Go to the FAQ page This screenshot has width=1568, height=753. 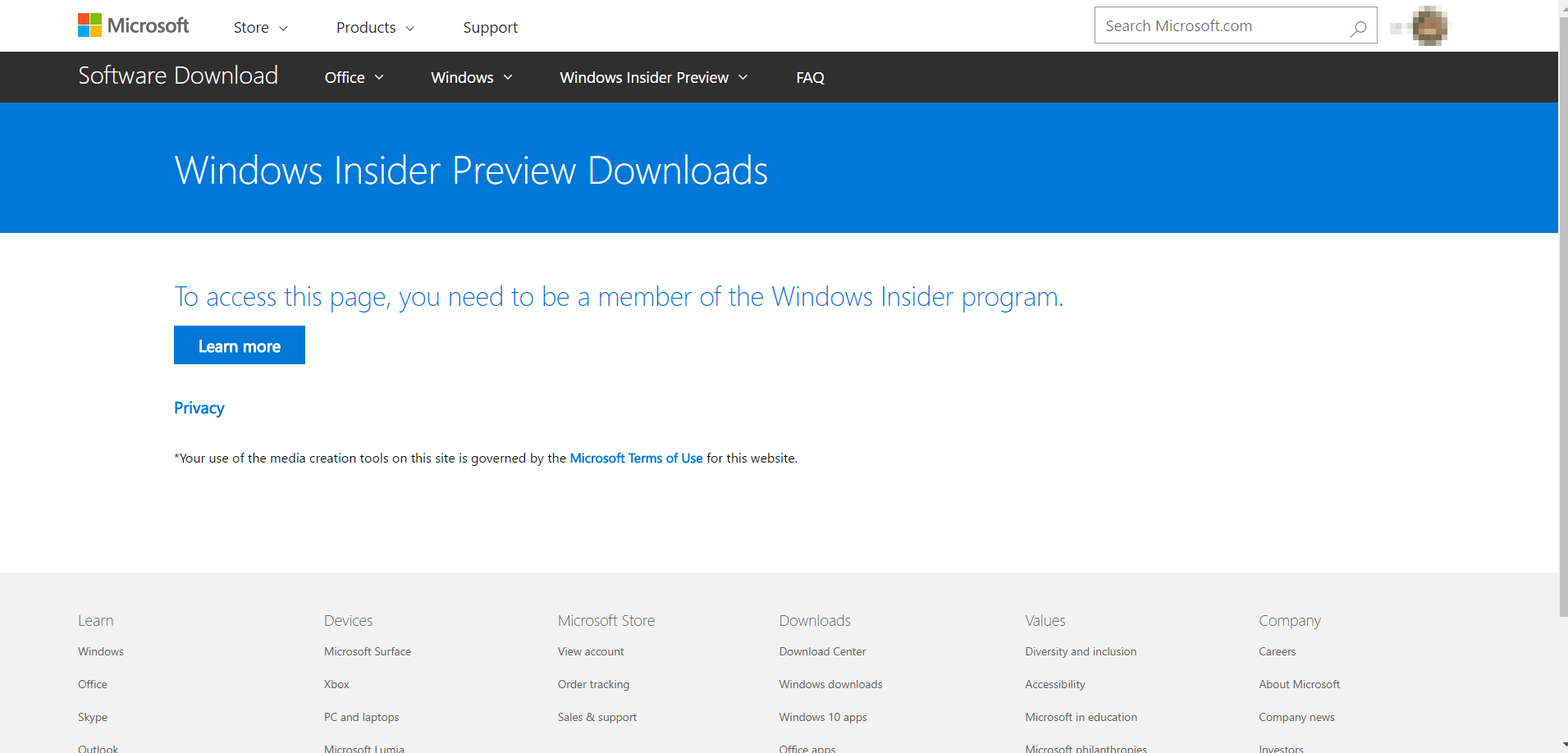pos(810,77)
